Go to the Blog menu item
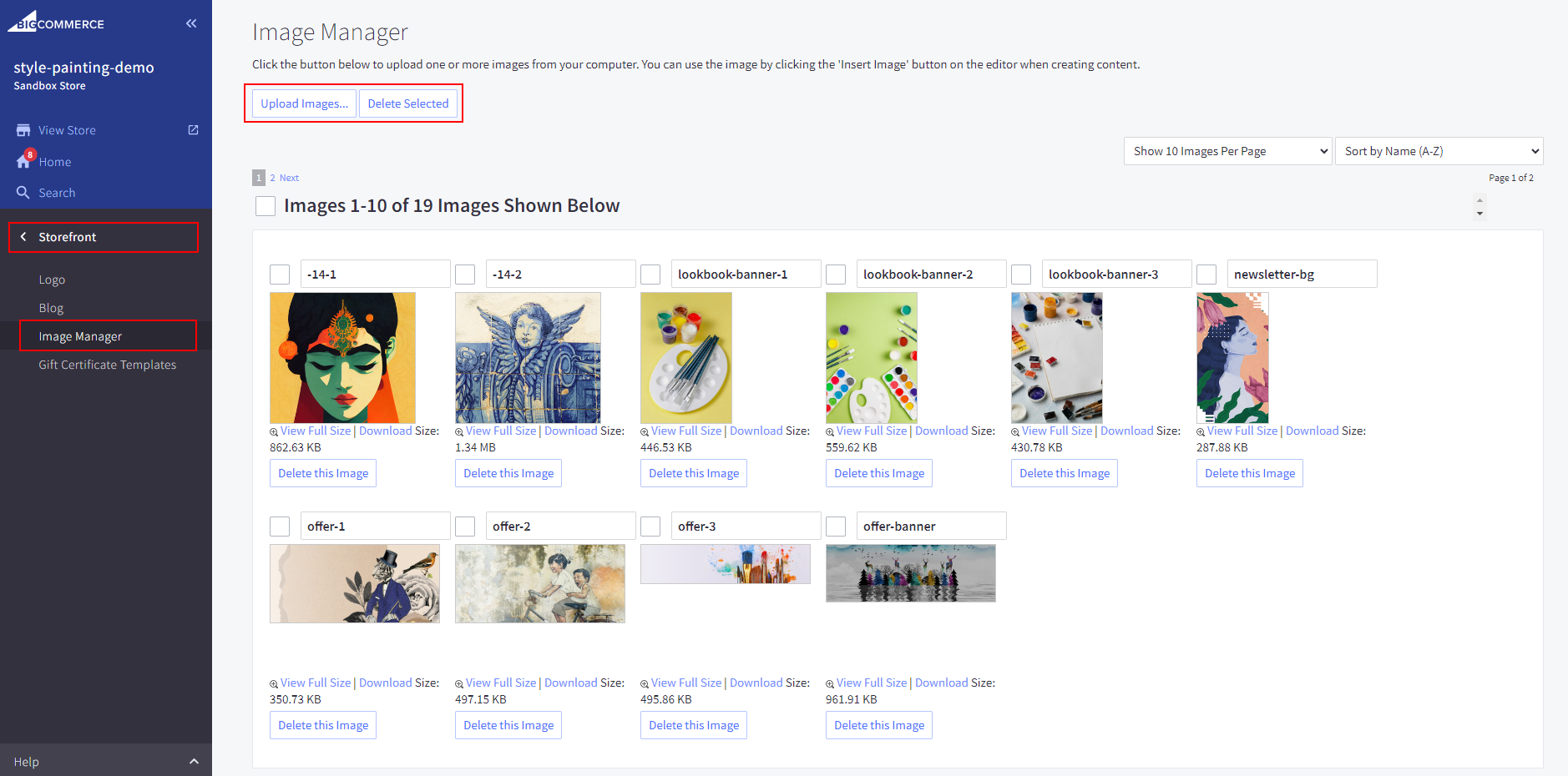This screenshot has width=1568, height=776. [x=51, y=308]
